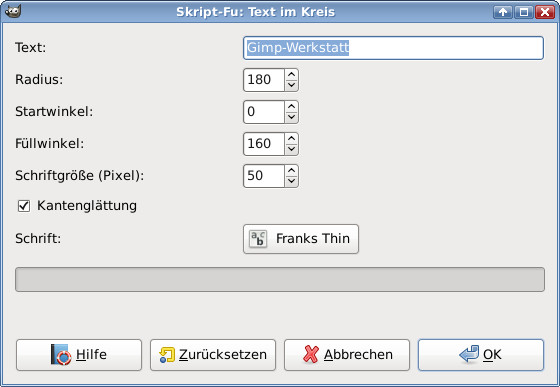Click the Schriftgröße (Pixel): label
This screenshot has height=387, width=560.
79,176
